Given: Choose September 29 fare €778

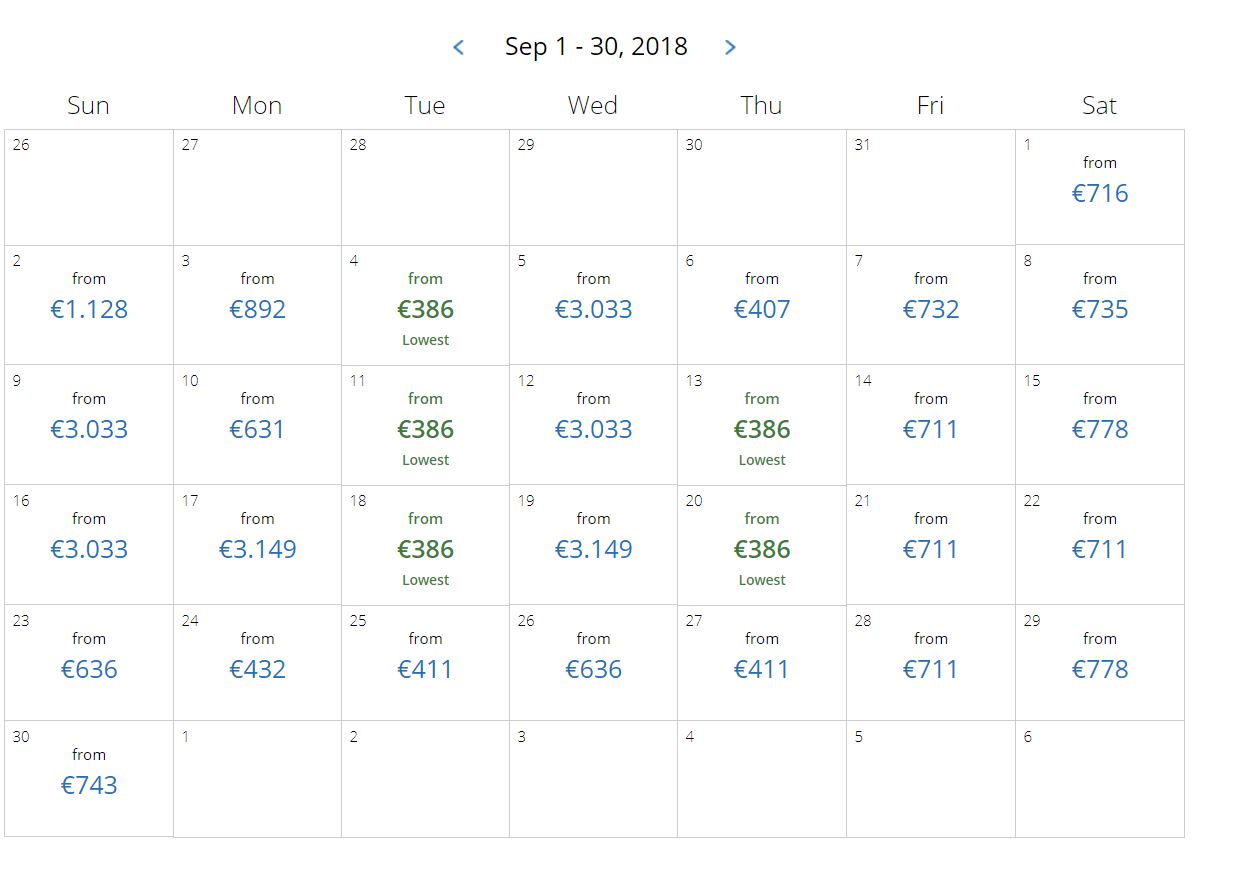Looking at the screenshot, I should pyautogui.click(x=1100, y=663).
